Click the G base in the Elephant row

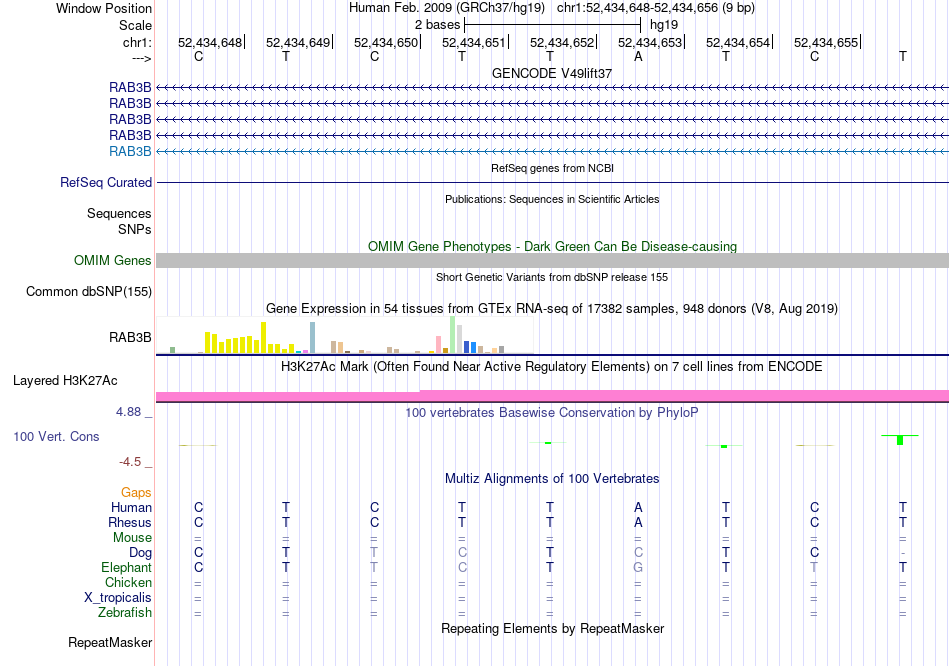click(x=638, y=568)
